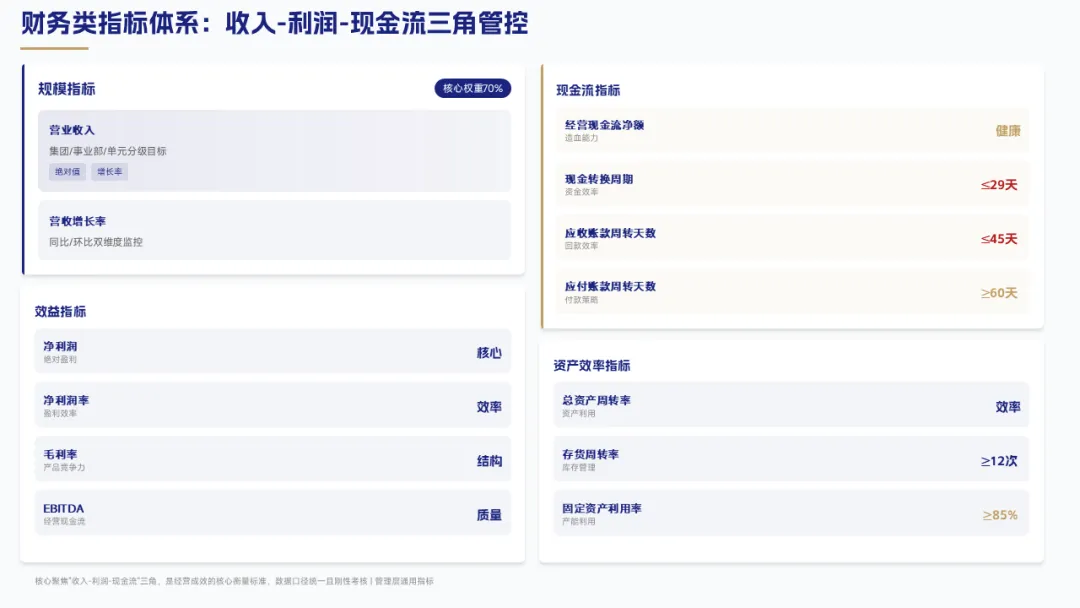Select the 营业收入 card heading
The width and height of the screenshot is (1080, 608).
click(x=72, y=130)
